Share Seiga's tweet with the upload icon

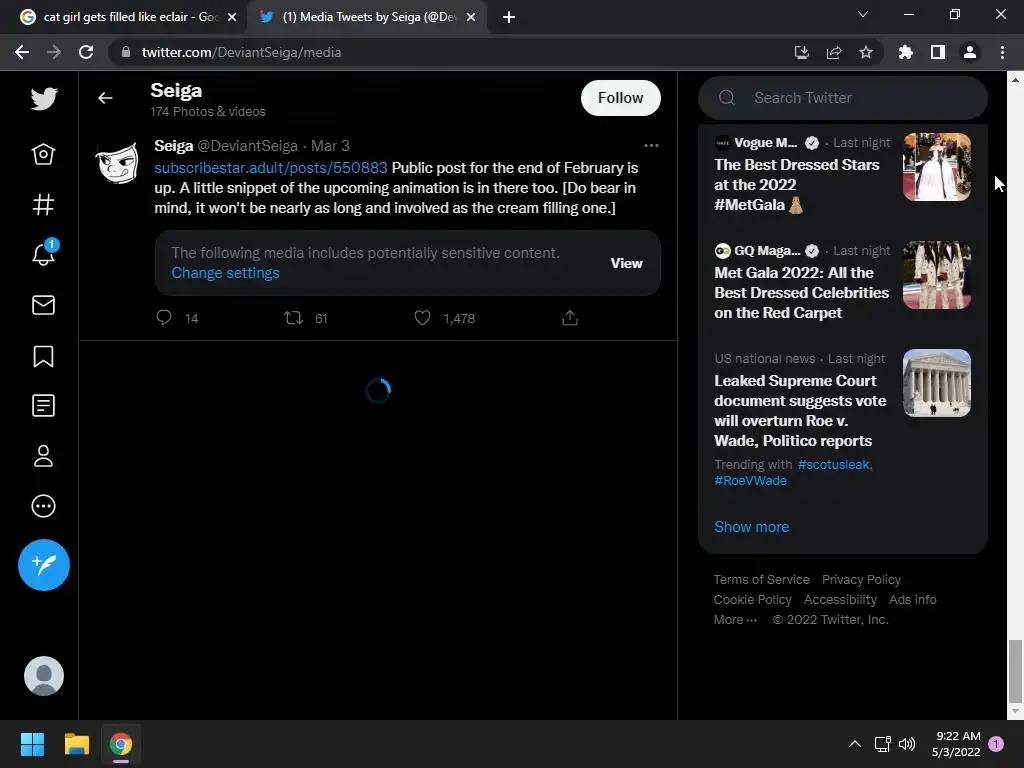tap(569, 318)
